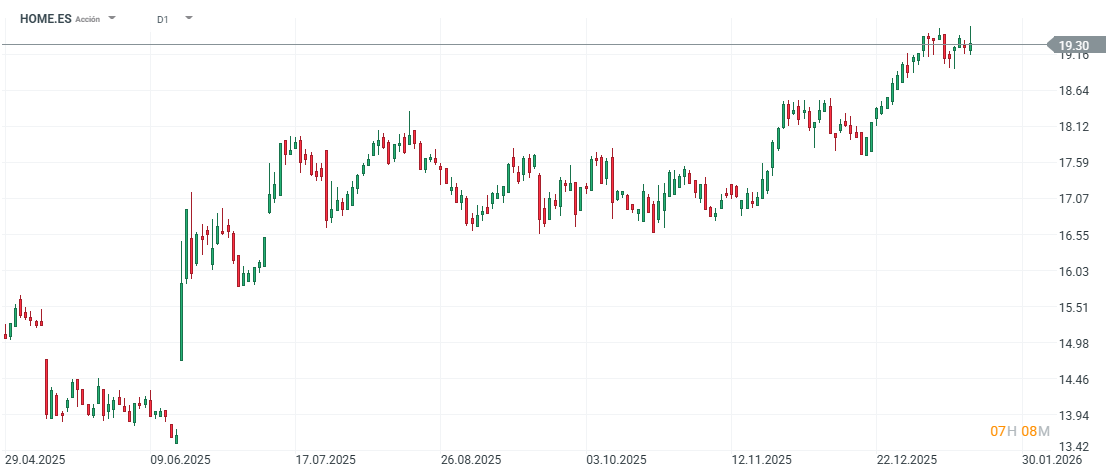Screen dimensions: 1119x476
Task: Select the 17.07 price level label
Action: point(1074,199)
